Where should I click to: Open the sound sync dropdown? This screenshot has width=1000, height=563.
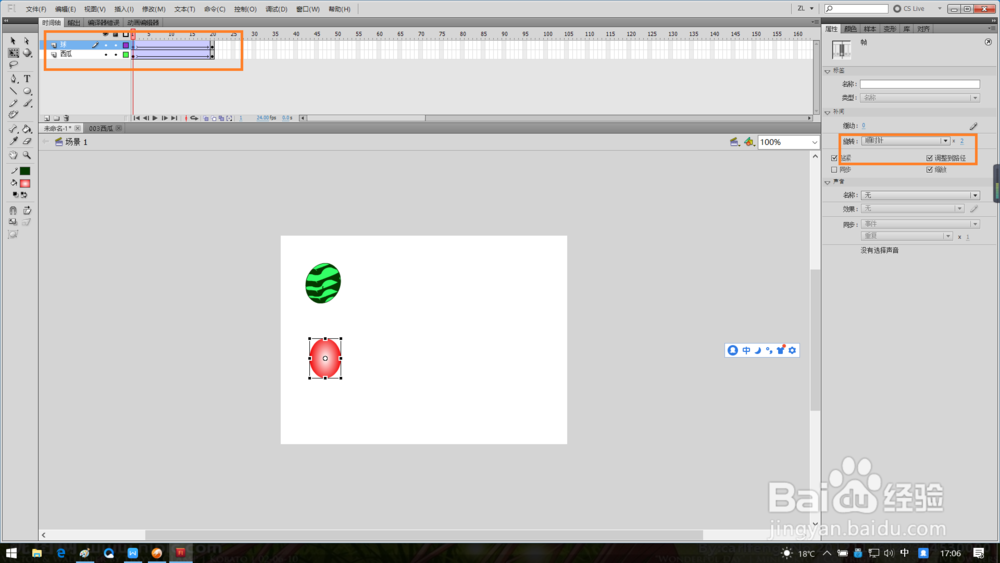pos(920,224)
